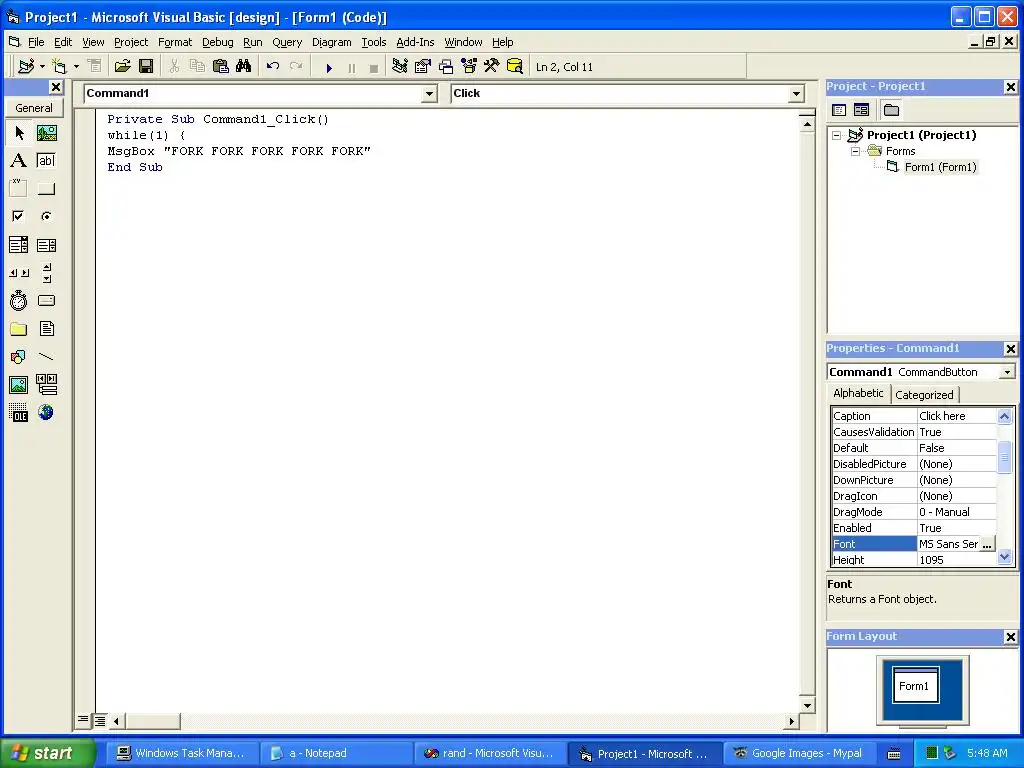Screen dimensions: 1024x768
Task: Click the Open Project toolbar icon
Action: pyautogui.click(x=122, y=67)
